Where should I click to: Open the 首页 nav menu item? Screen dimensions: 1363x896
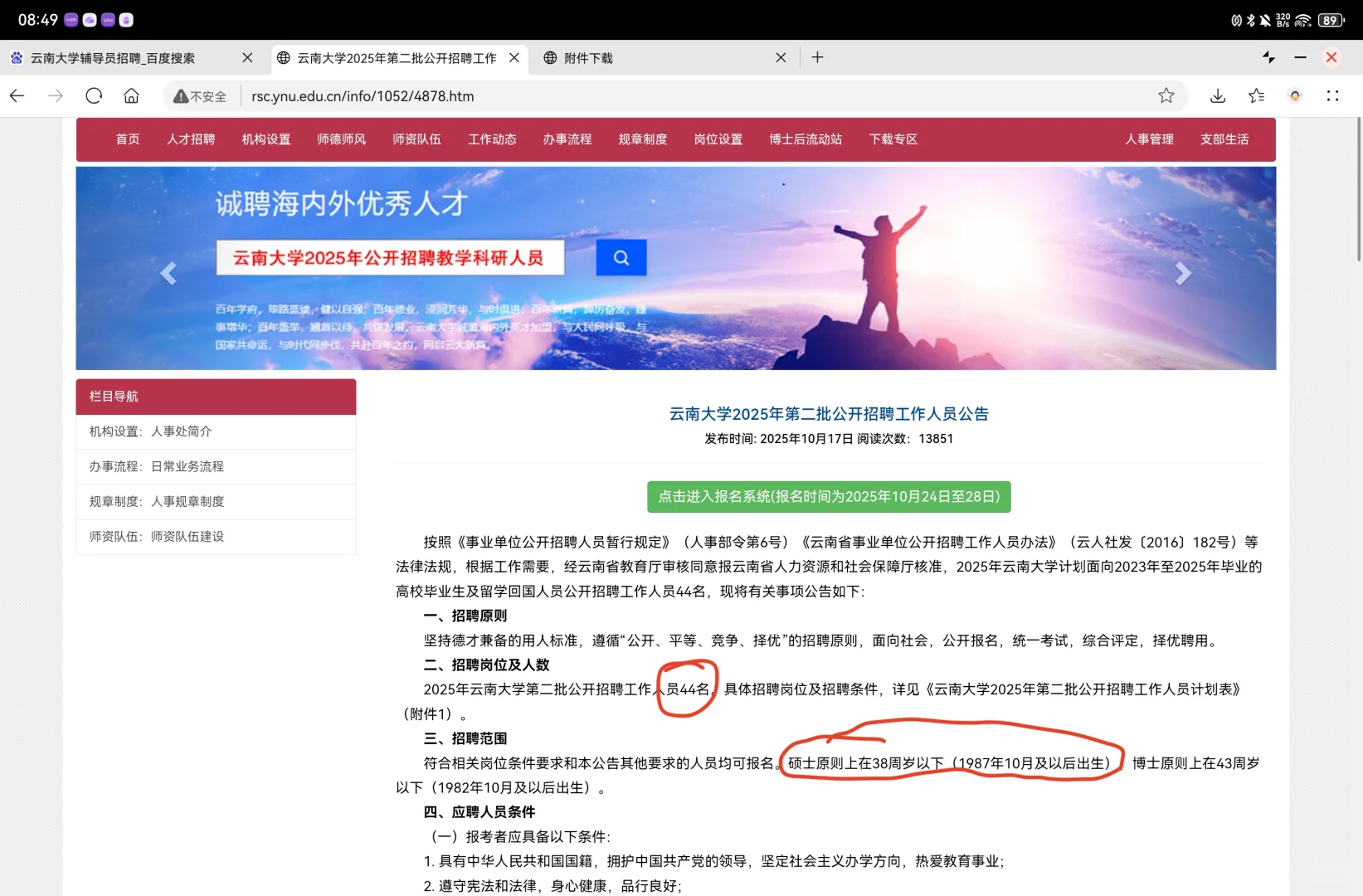click(128, 139)
